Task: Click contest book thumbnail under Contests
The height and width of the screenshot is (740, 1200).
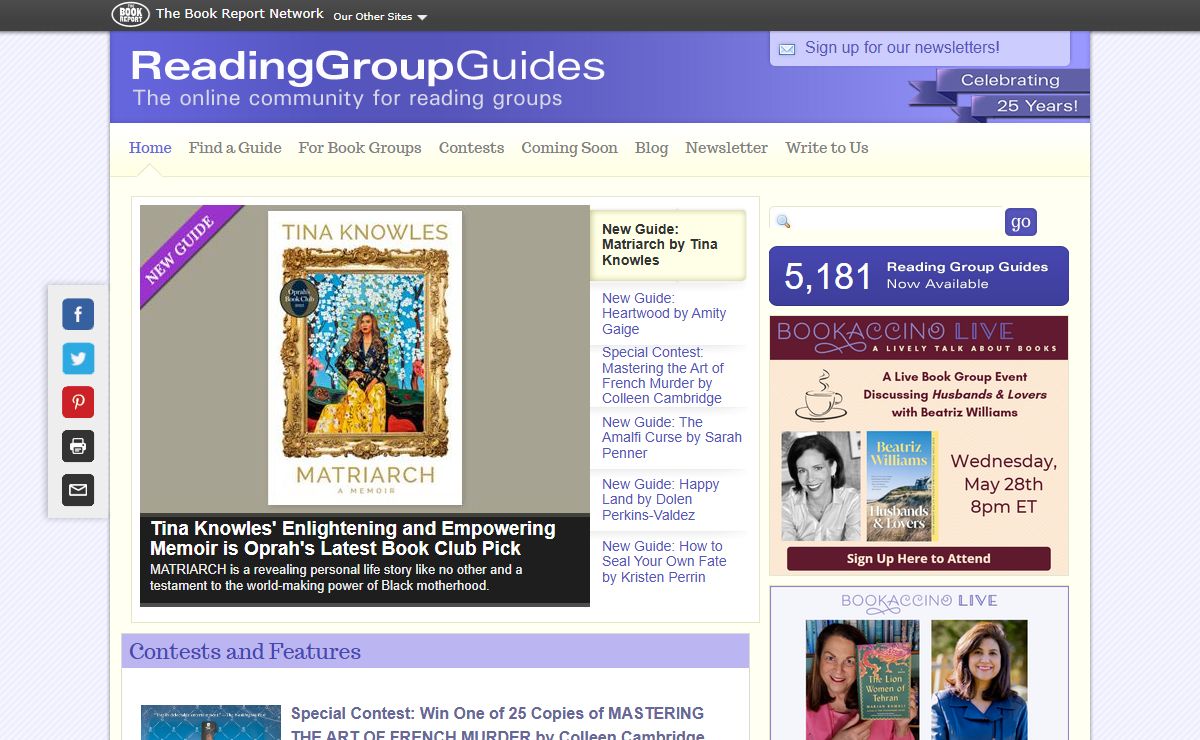Action: [x=211, y=722]
